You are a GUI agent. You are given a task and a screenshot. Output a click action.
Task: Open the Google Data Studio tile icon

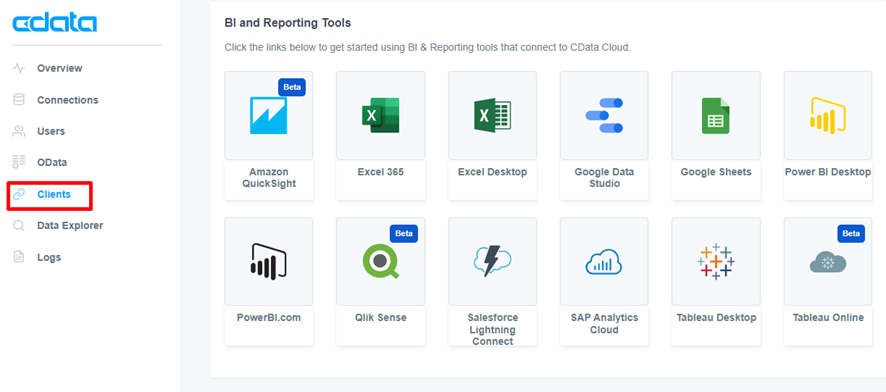coord(604,115)
